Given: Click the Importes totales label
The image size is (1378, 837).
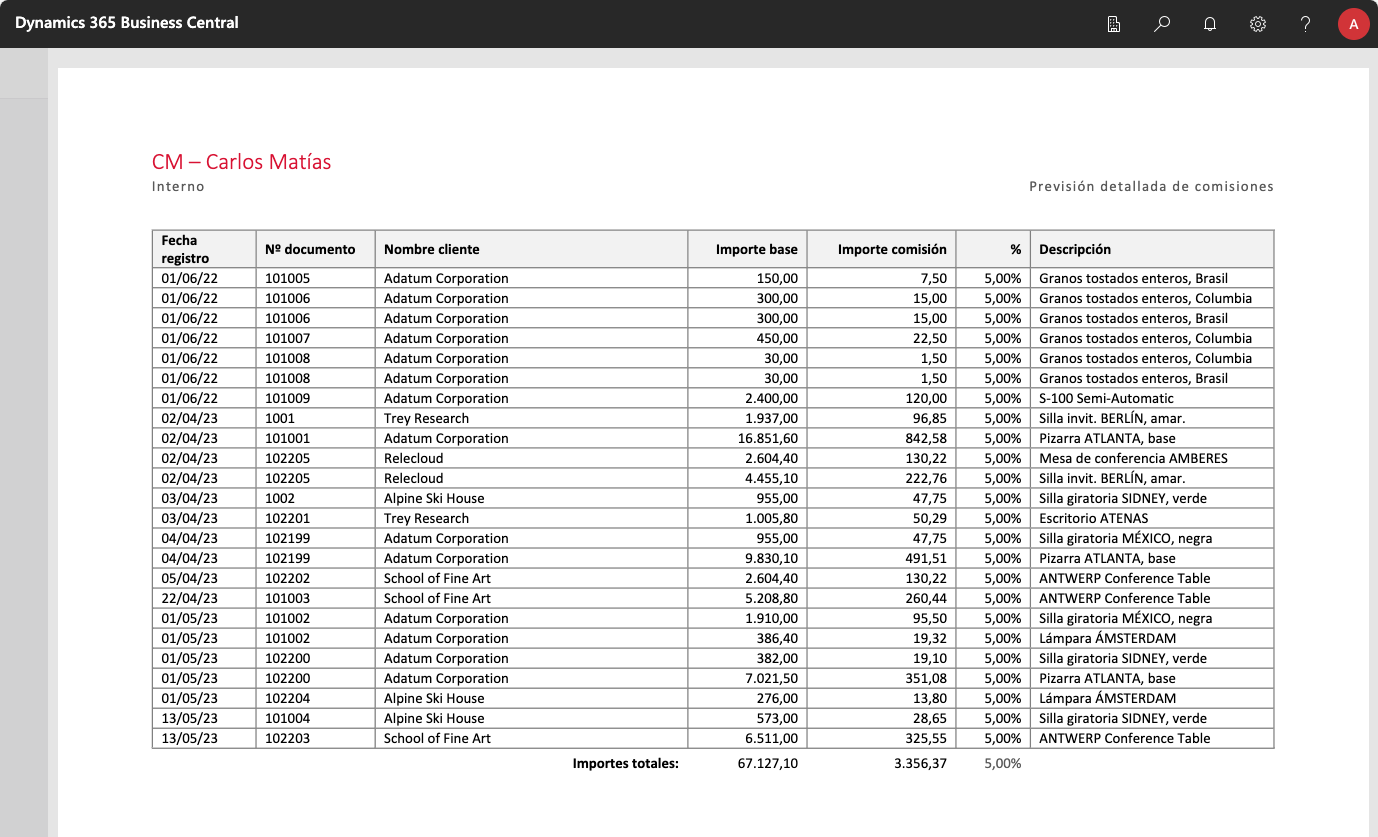Looking at the screenshot, I should 626,763.
